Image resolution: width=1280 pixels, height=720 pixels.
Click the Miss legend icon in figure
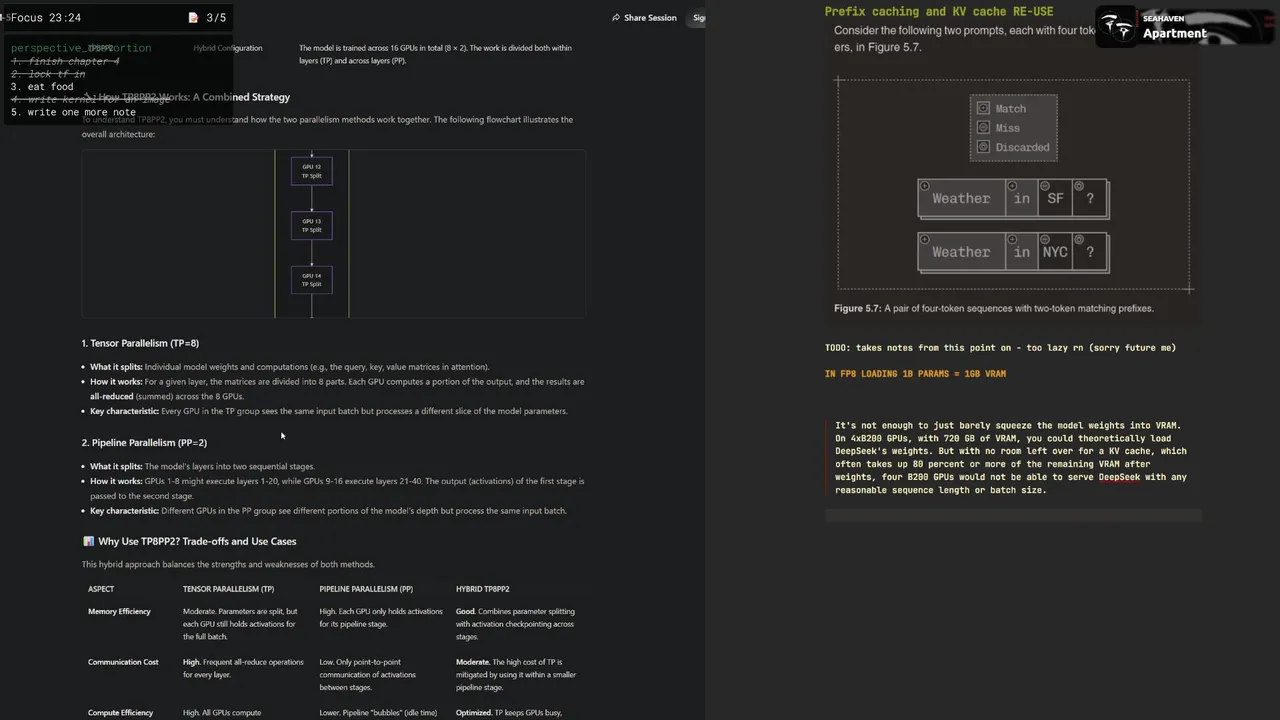coord(983,127)
